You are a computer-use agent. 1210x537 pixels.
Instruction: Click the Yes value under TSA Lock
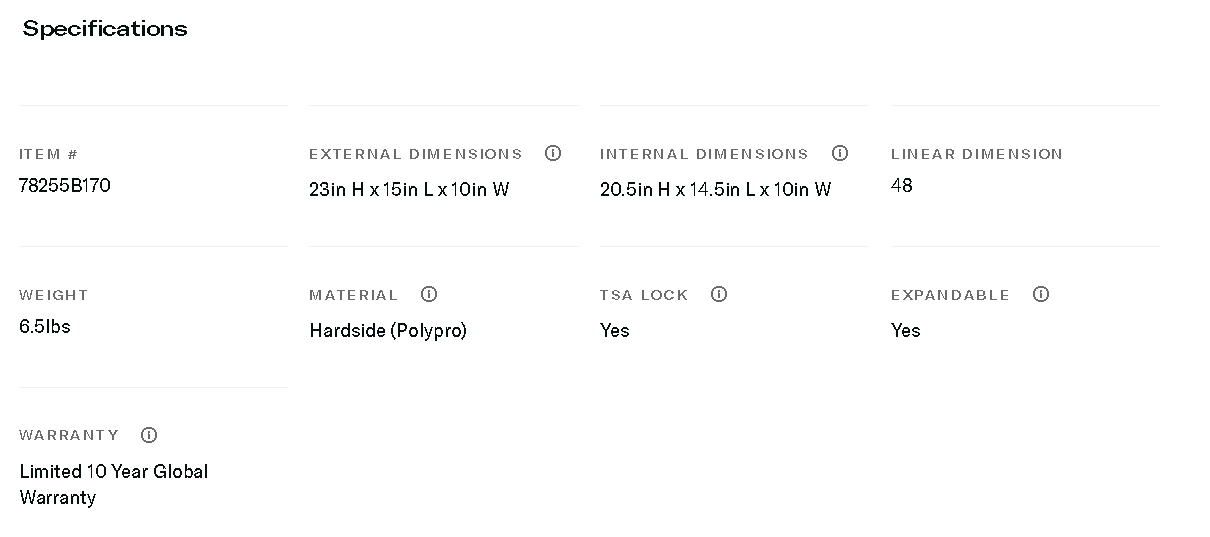point(615,330)
